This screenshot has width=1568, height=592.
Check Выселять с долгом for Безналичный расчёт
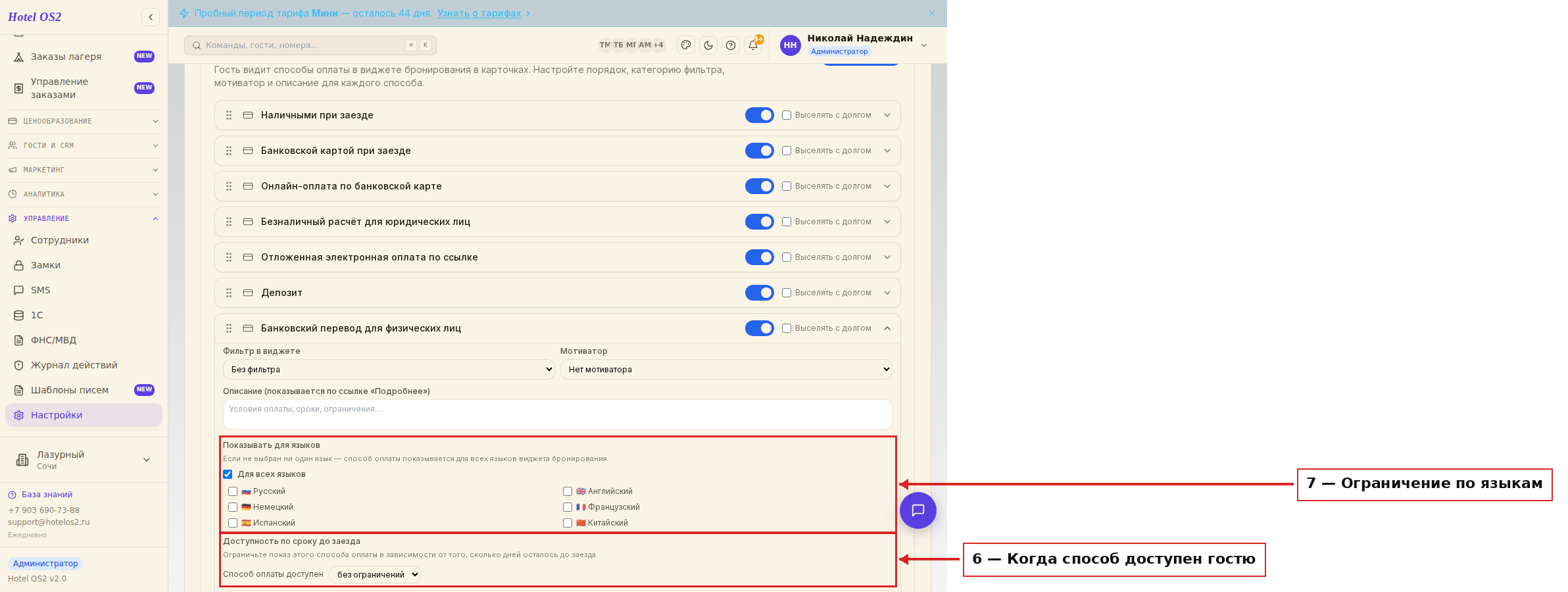point(787,222)
